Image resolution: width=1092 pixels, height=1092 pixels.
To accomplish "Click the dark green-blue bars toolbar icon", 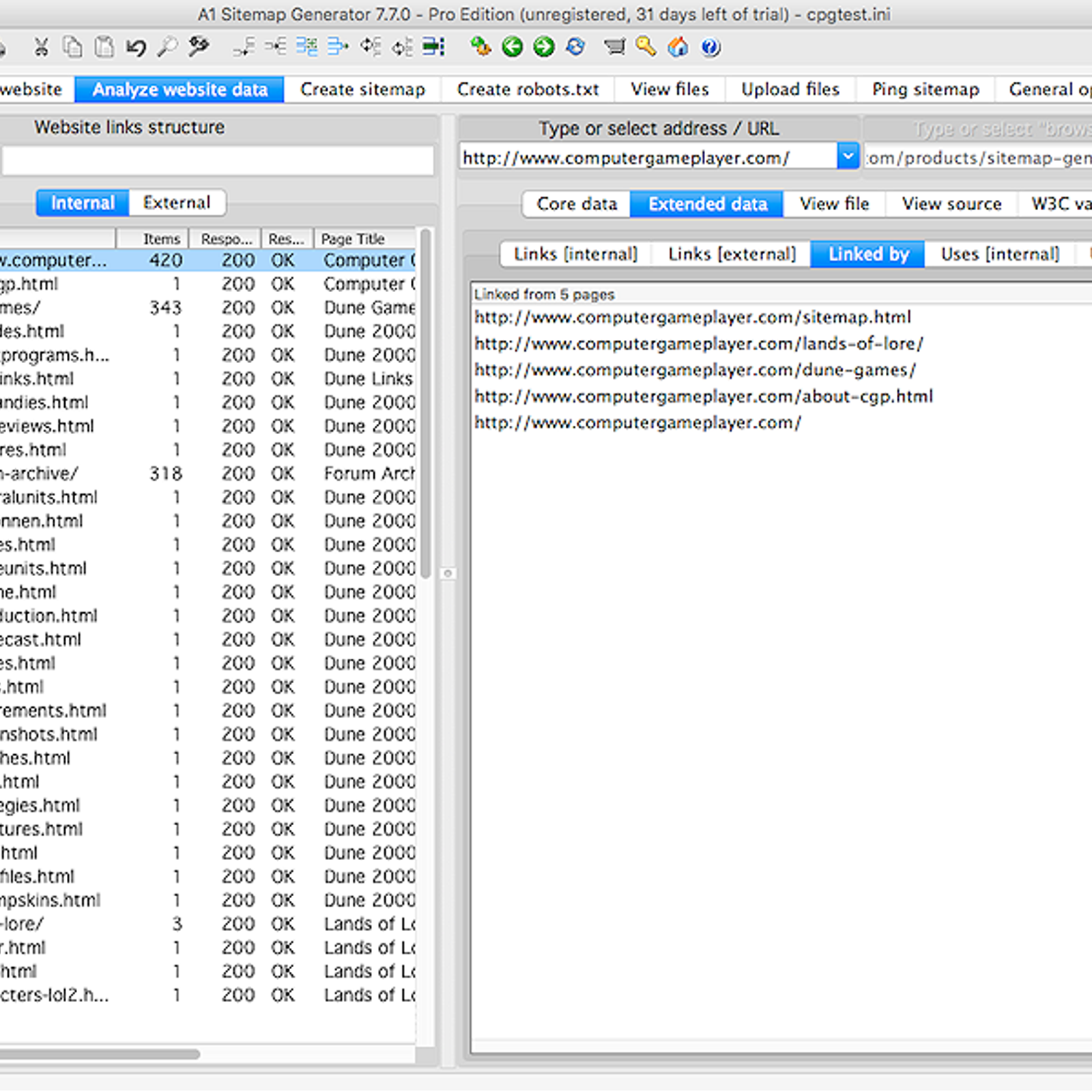I will [434, 47].
